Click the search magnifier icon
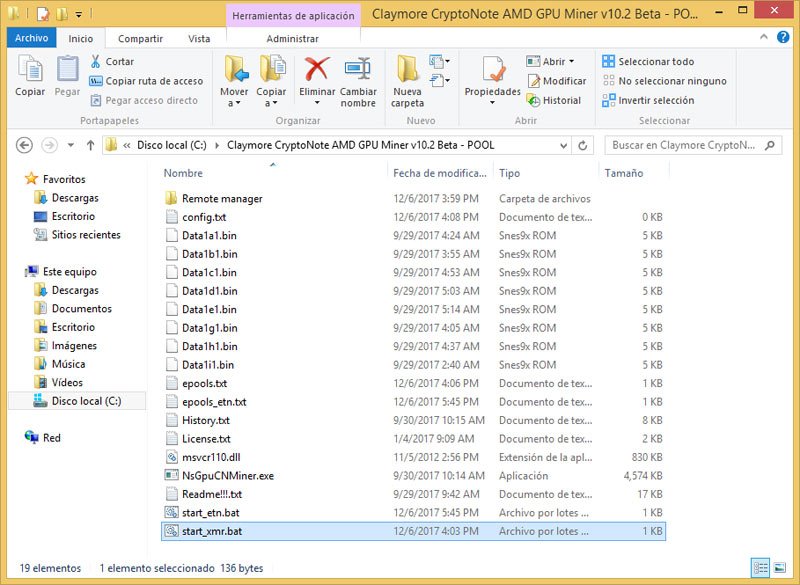 769,145
